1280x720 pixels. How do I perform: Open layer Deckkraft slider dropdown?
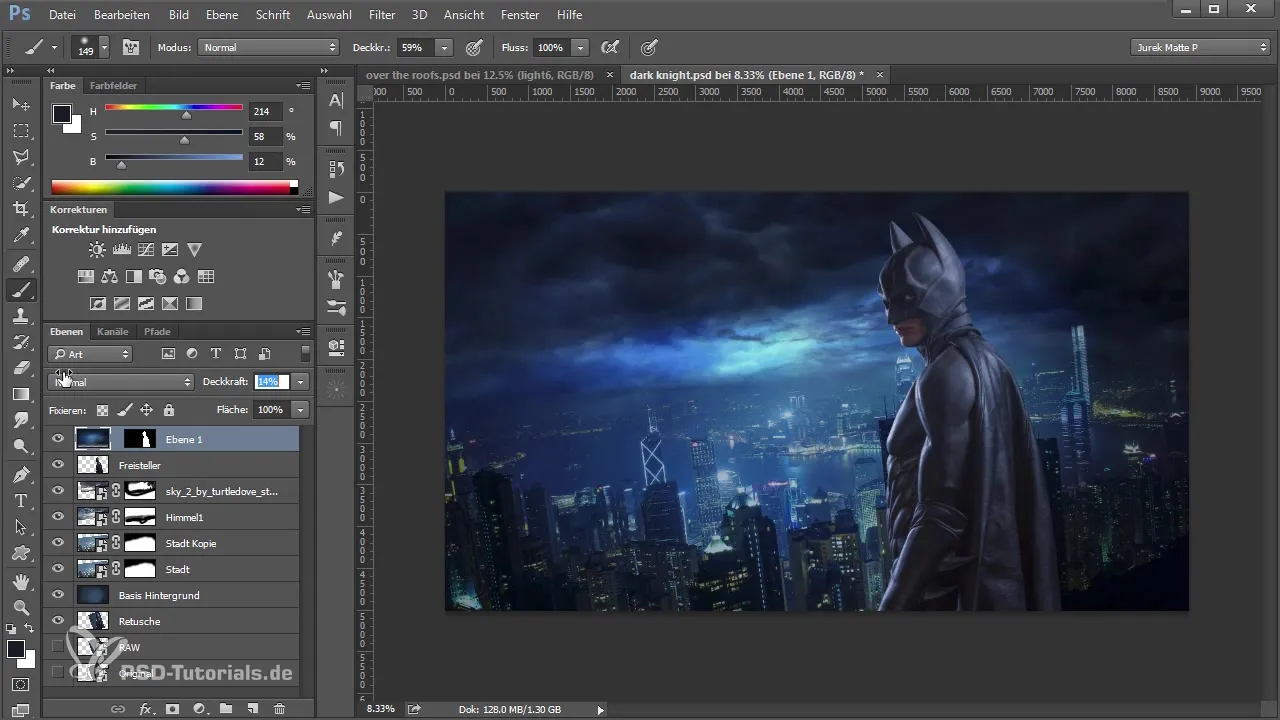[301, 382]
